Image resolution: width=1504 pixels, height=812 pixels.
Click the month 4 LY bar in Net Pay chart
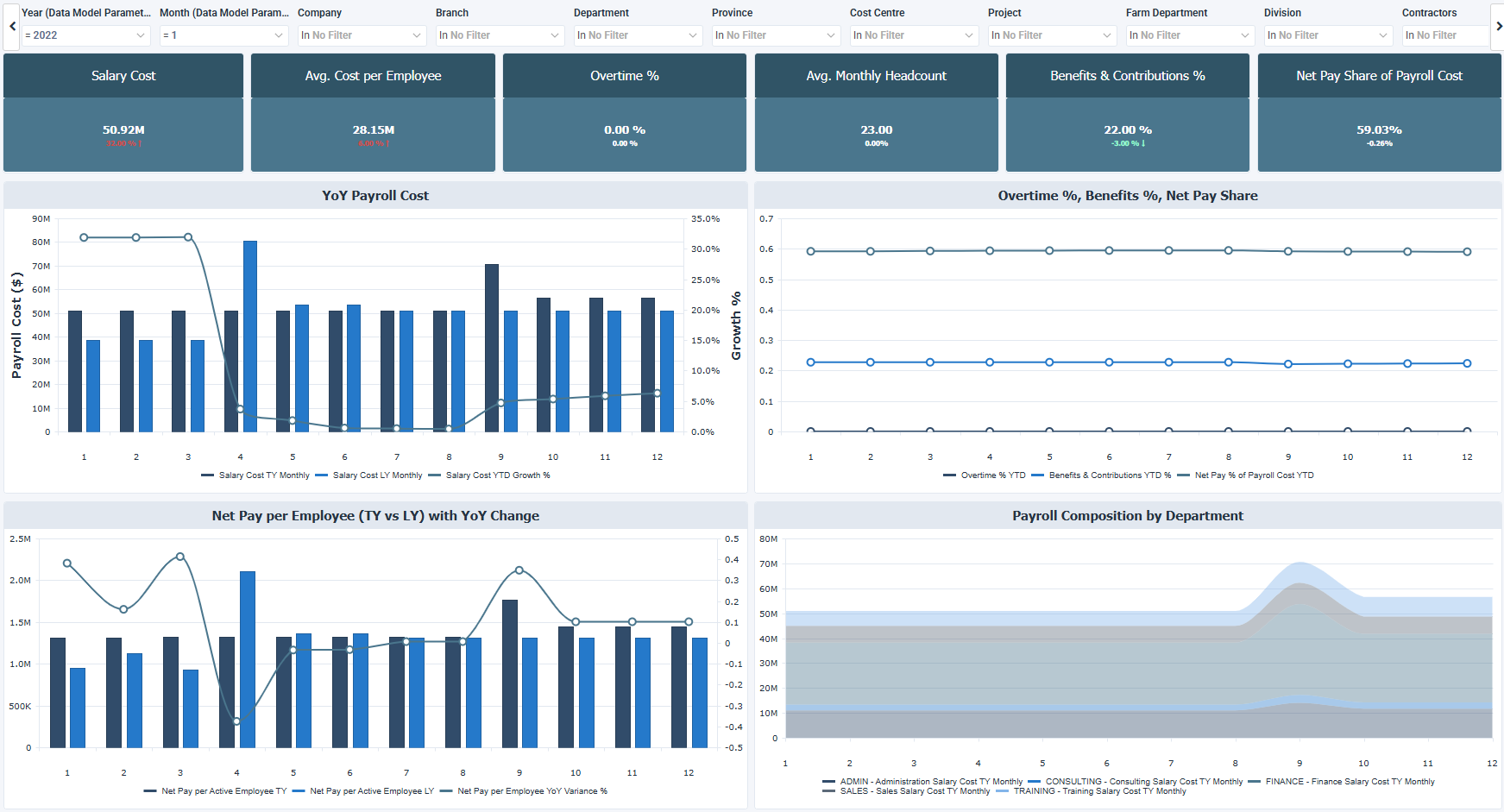coord(248,659)
